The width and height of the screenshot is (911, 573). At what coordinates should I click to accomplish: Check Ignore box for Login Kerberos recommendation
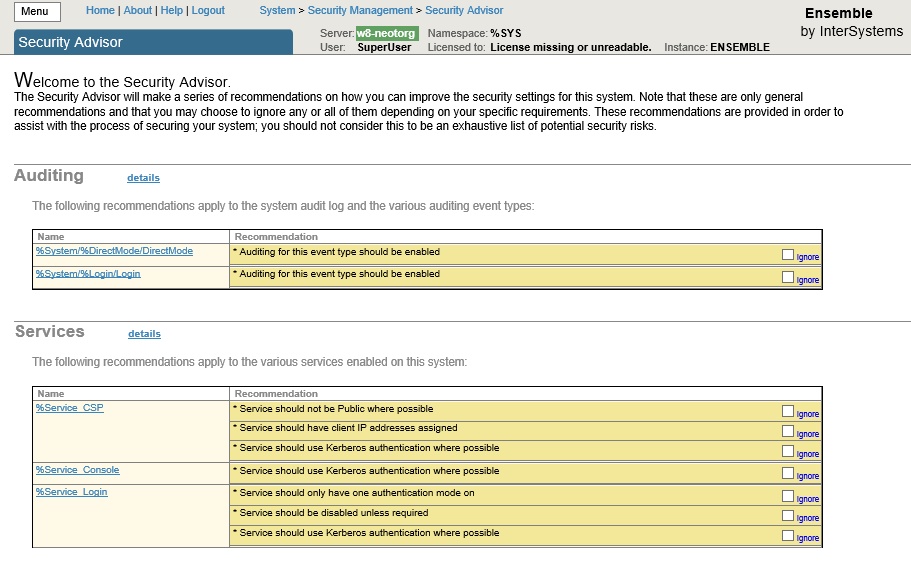tap(788, 535)
